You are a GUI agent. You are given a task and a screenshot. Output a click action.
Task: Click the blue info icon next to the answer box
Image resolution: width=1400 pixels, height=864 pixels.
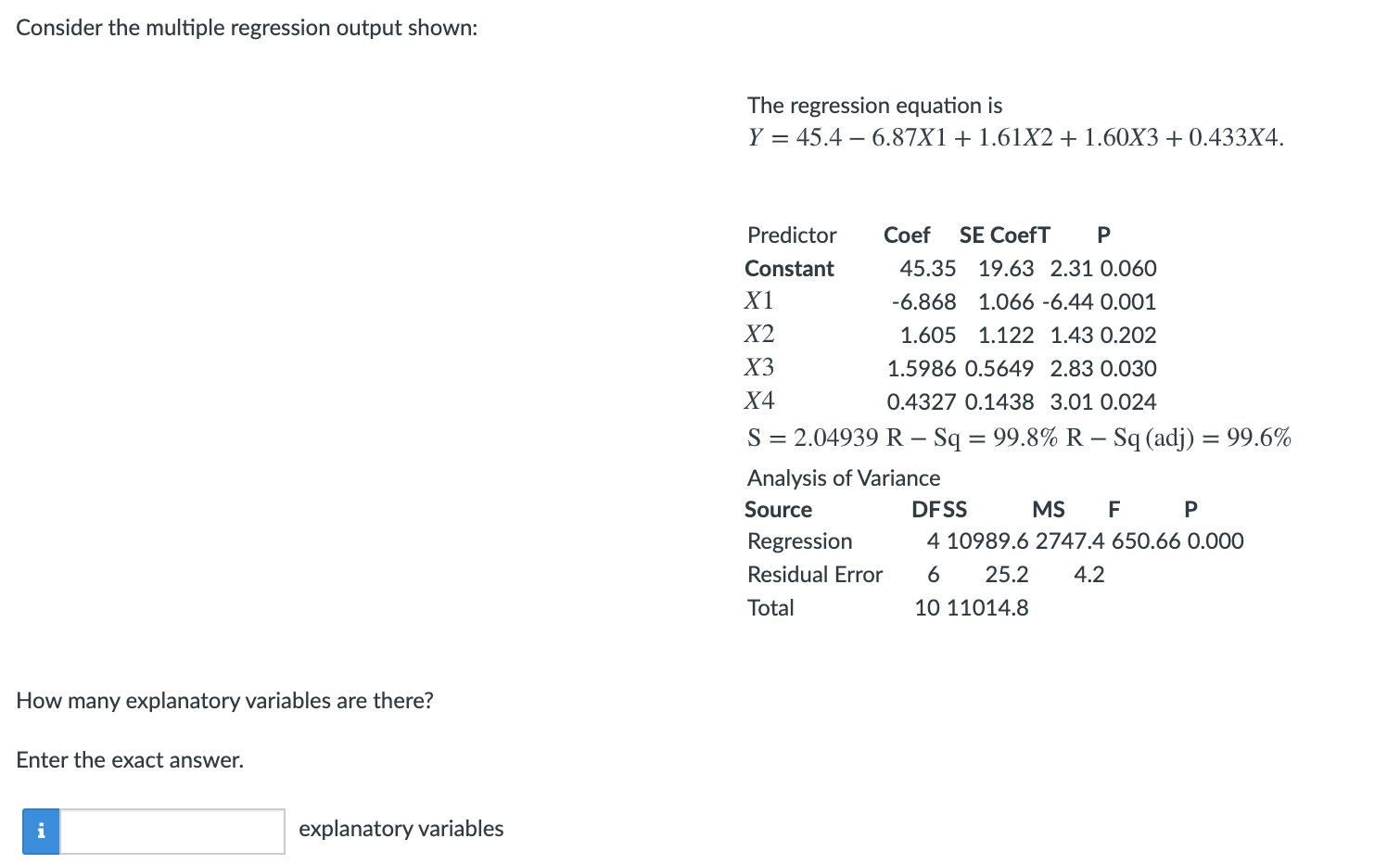41,832
